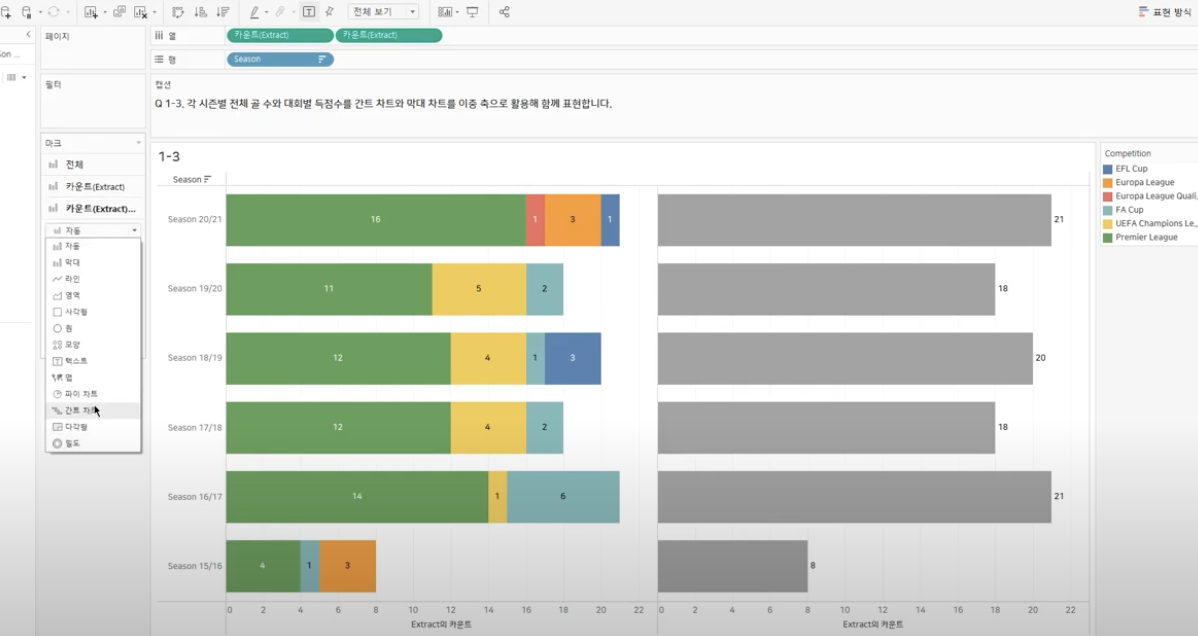Click the swap rows and columns icon

(178, 12)
